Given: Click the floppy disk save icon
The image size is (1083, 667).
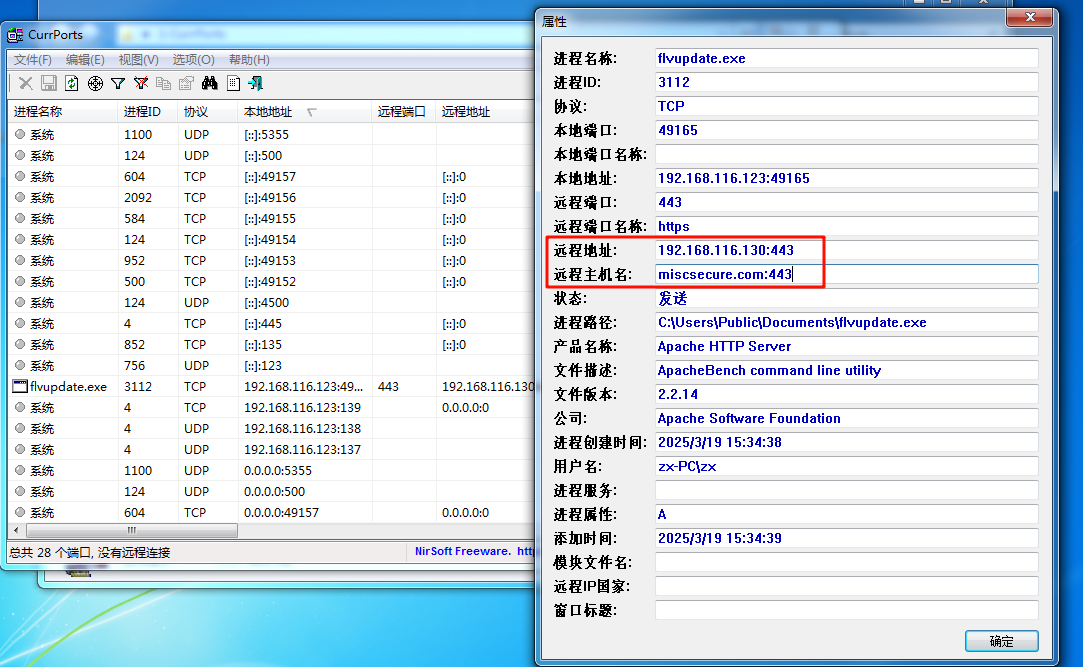Looking at the screenshot, I should coord(49,83).
